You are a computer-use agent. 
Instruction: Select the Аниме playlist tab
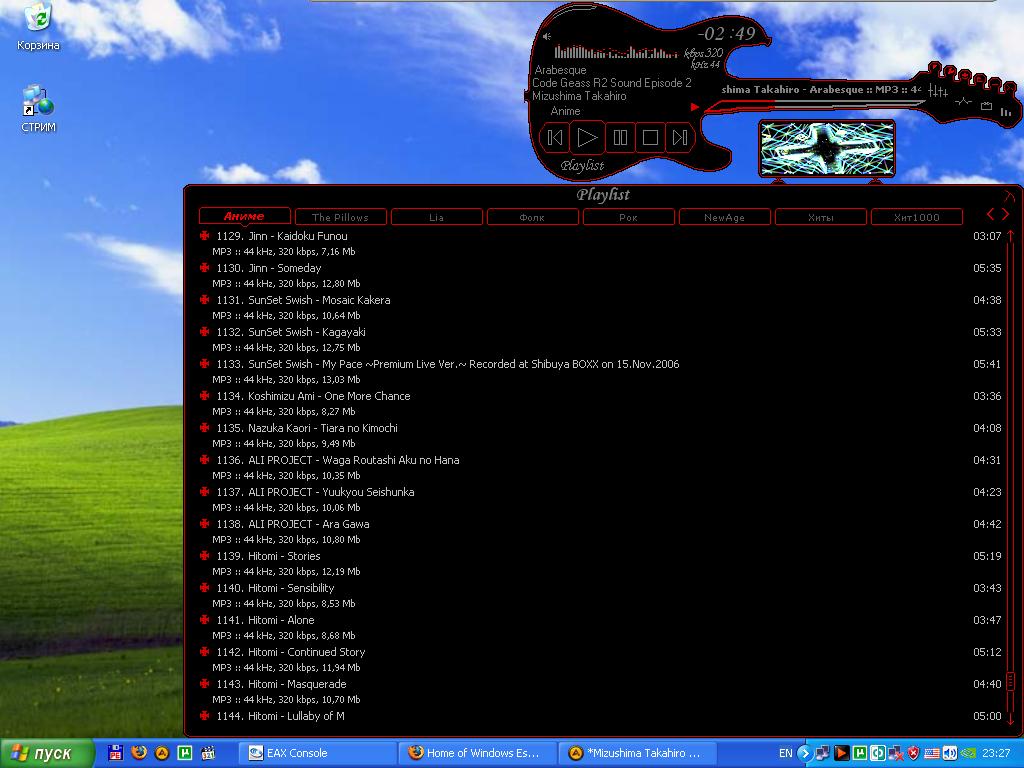(x=244, y=216)
